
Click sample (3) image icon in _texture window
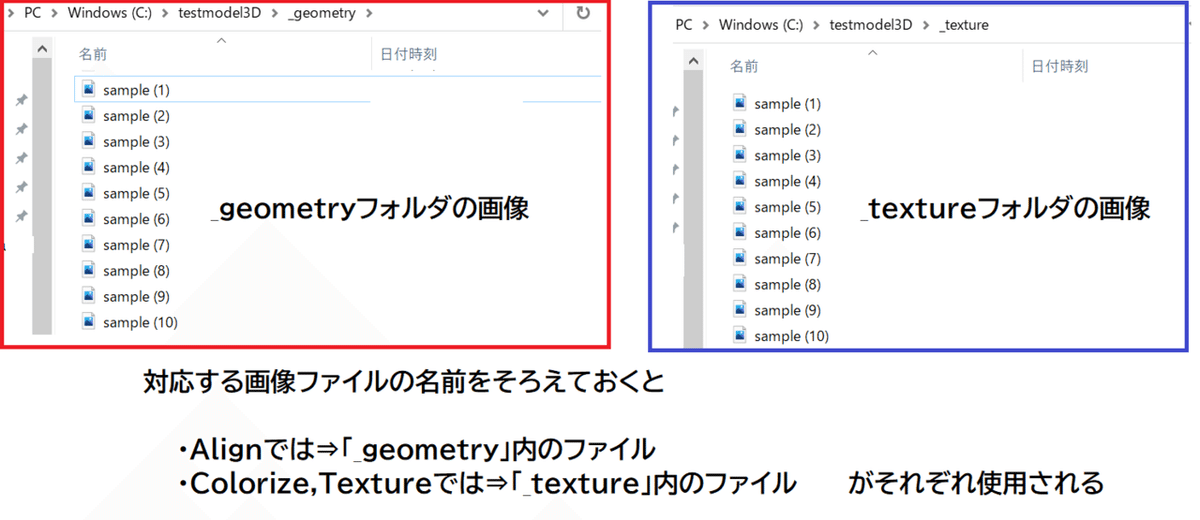click(x=740, y=154)
